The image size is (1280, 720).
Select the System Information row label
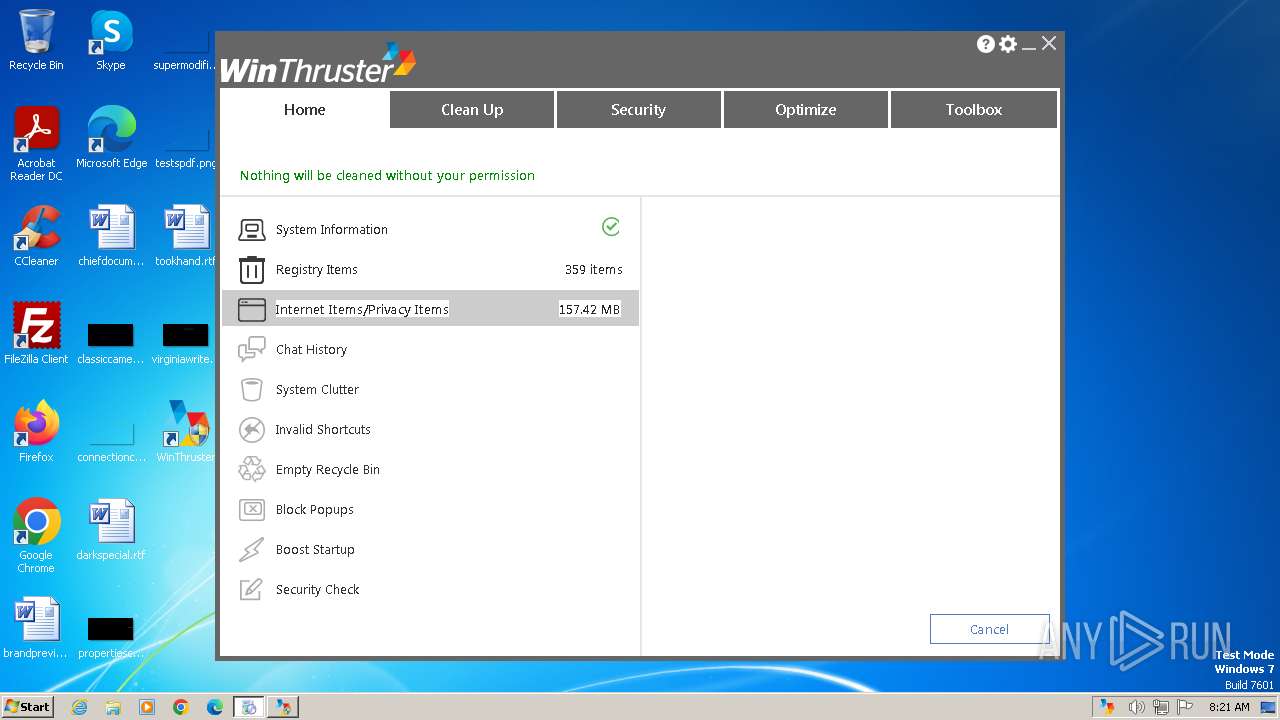(x=332, y=230)
